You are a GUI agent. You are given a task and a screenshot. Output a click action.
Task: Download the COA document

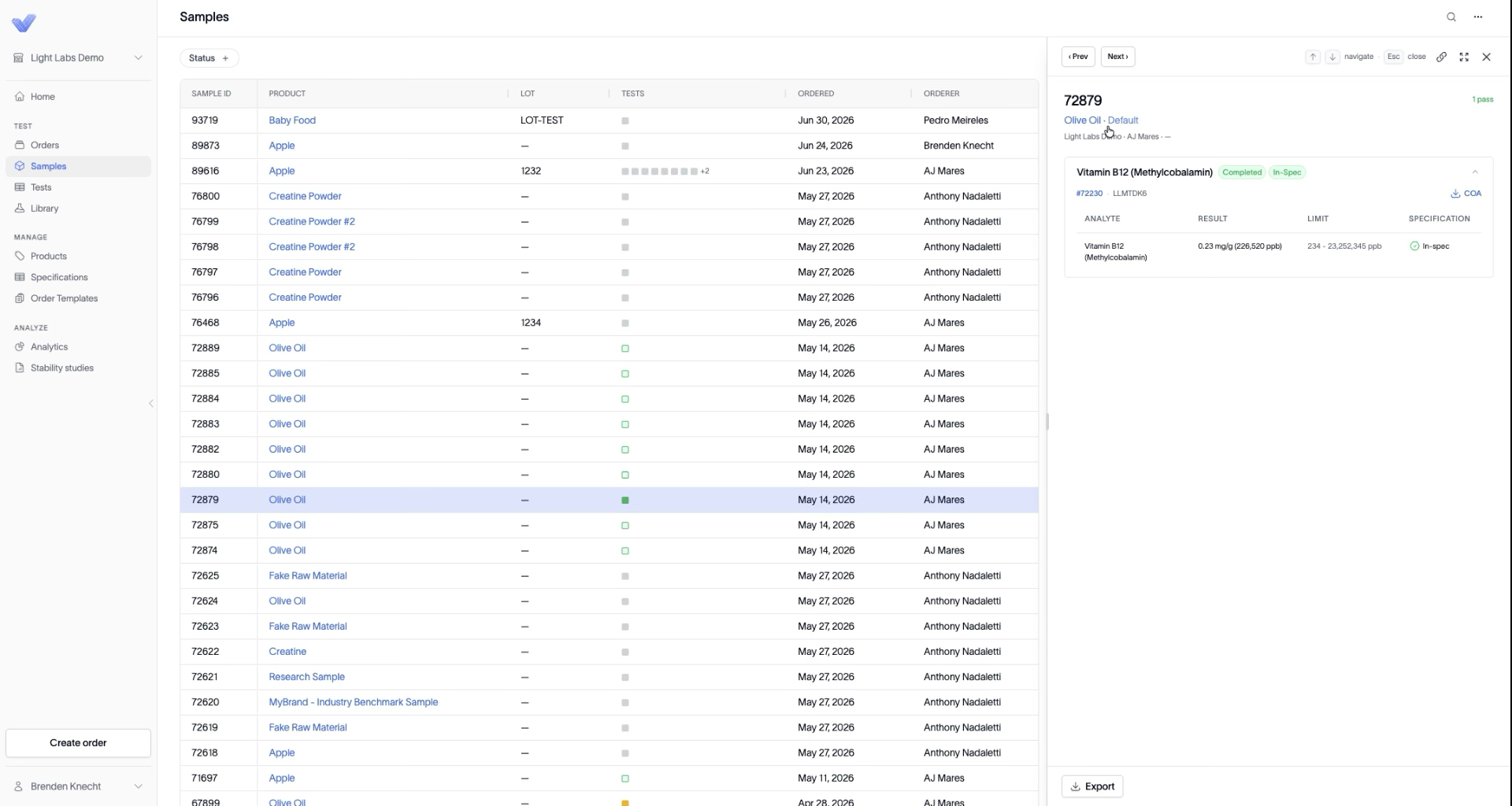coord(1466,194)
